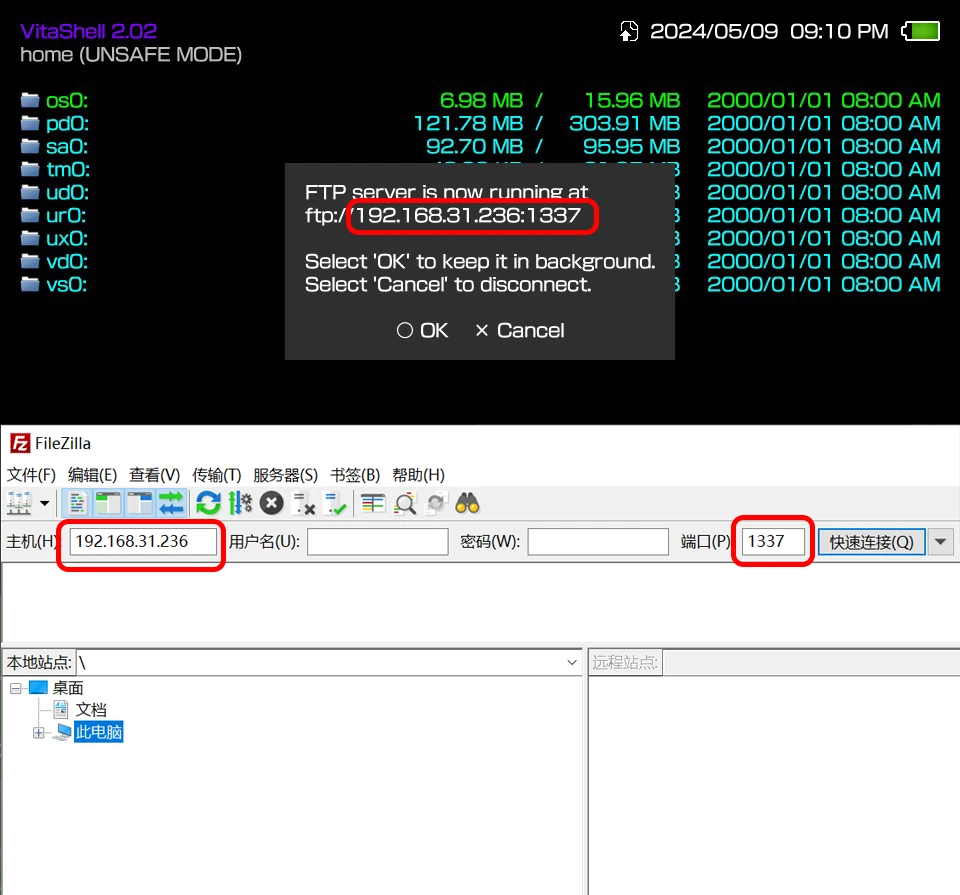Click the 端口(P) port field
The image size is (960, 895).
click(773, 542)
